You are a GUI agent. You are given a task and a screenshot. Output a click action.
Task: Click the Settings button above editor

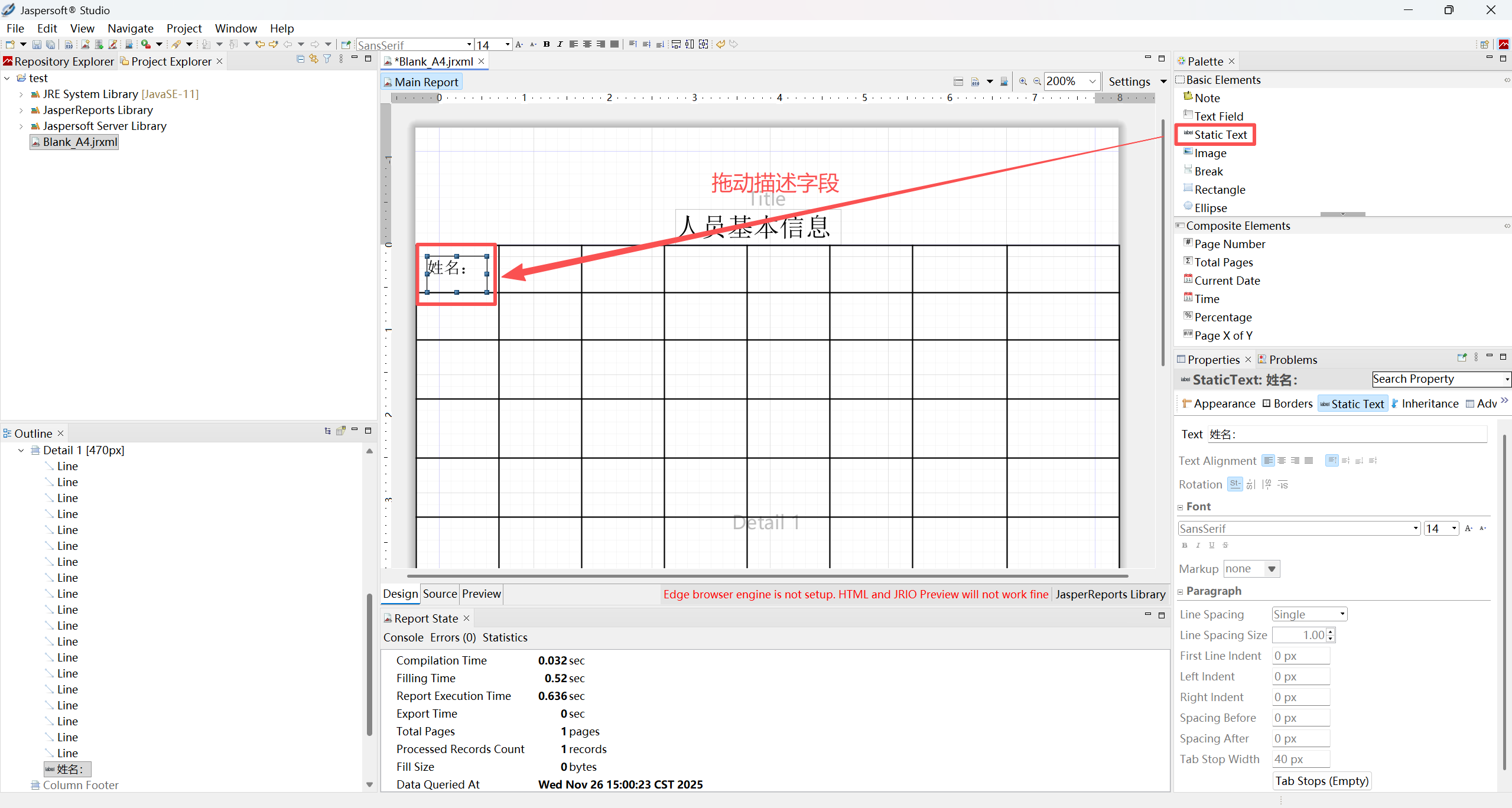tap(1129, 82)
